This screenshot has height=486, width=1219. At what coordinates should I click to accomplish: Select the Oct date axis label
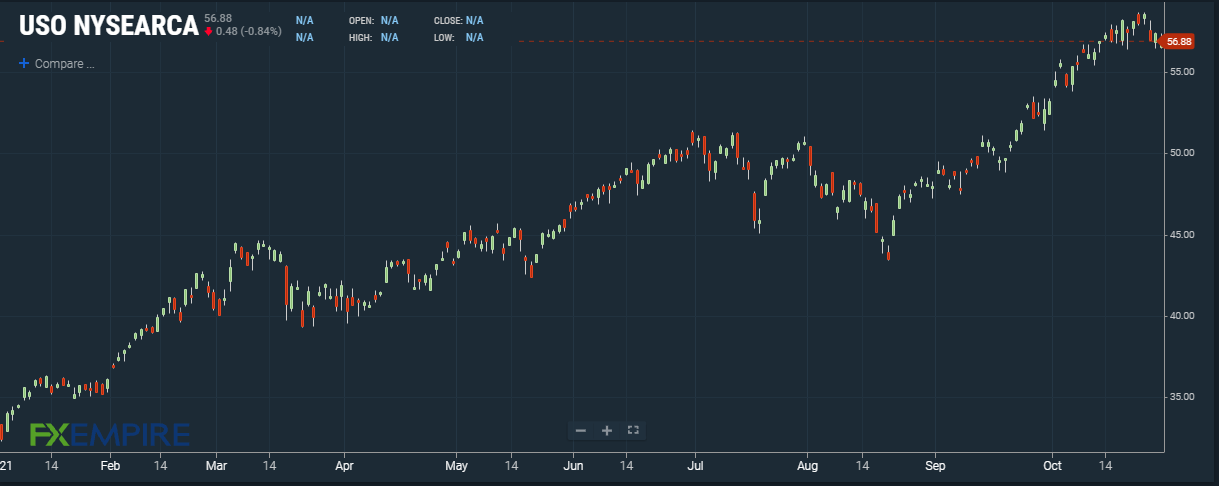pos(1051,466)
